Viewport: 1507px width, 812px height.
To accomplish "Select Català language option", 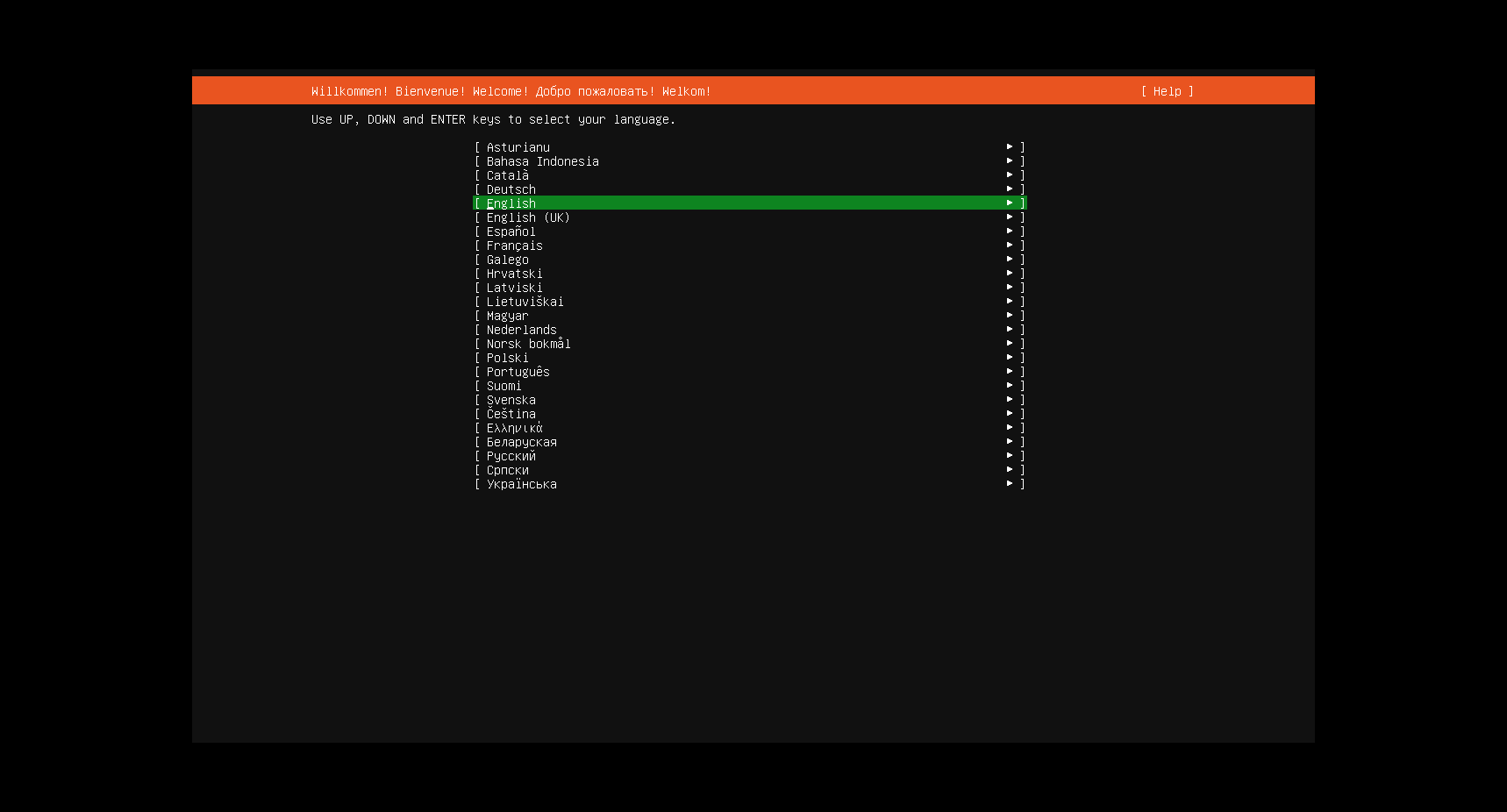I will (750, 175).
